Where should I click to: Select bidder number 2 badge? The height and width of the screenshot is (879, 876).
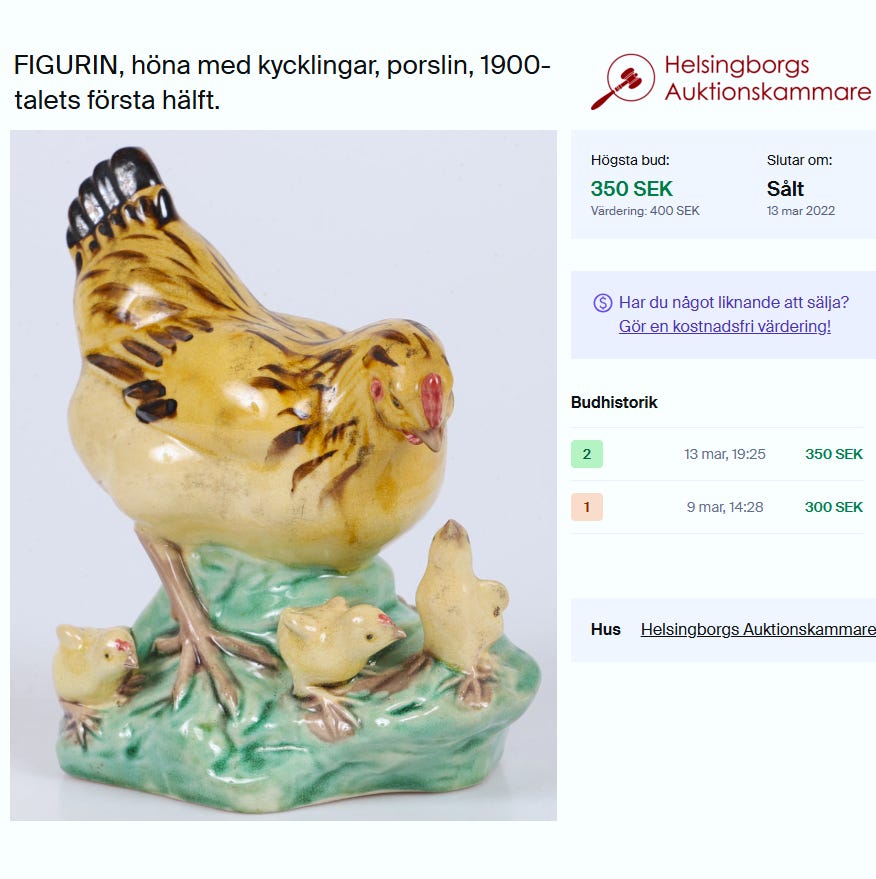coord(587,454)
